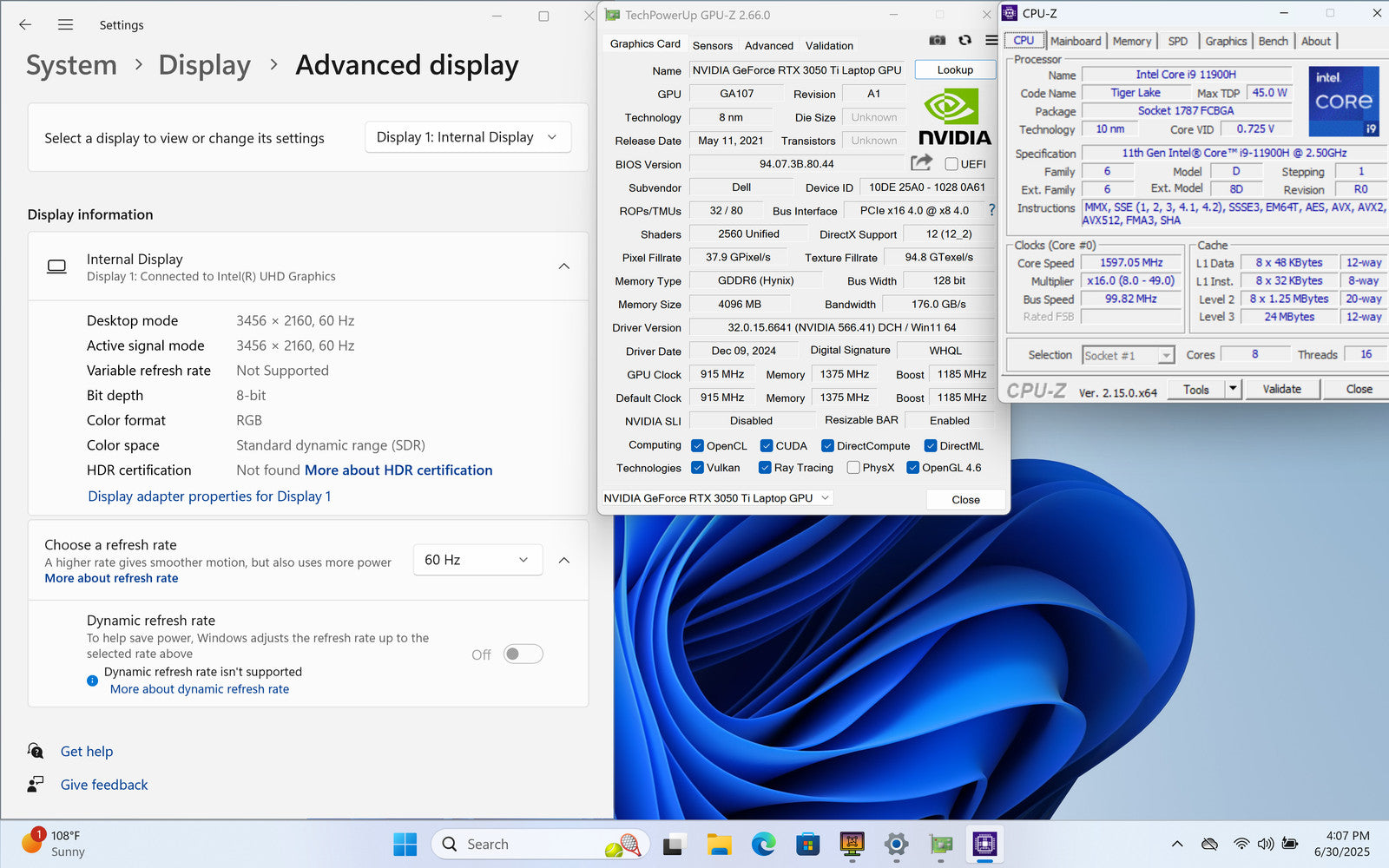Switch to the Mainboard tab in CPU-Z

(1075, 41)
